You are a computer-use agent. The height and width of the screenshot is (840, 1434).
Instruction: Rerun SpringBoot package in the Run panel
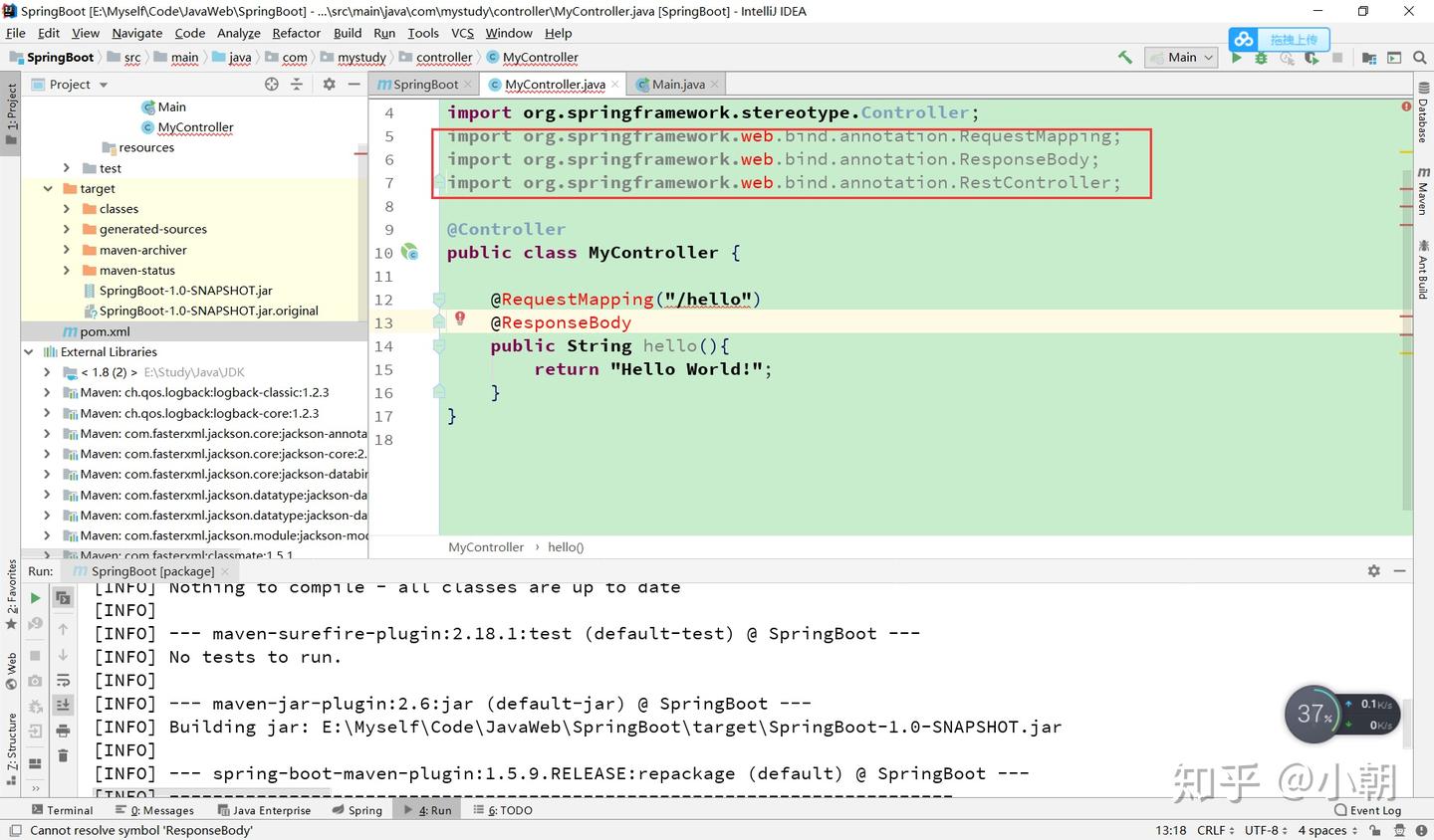pos(35,598)
